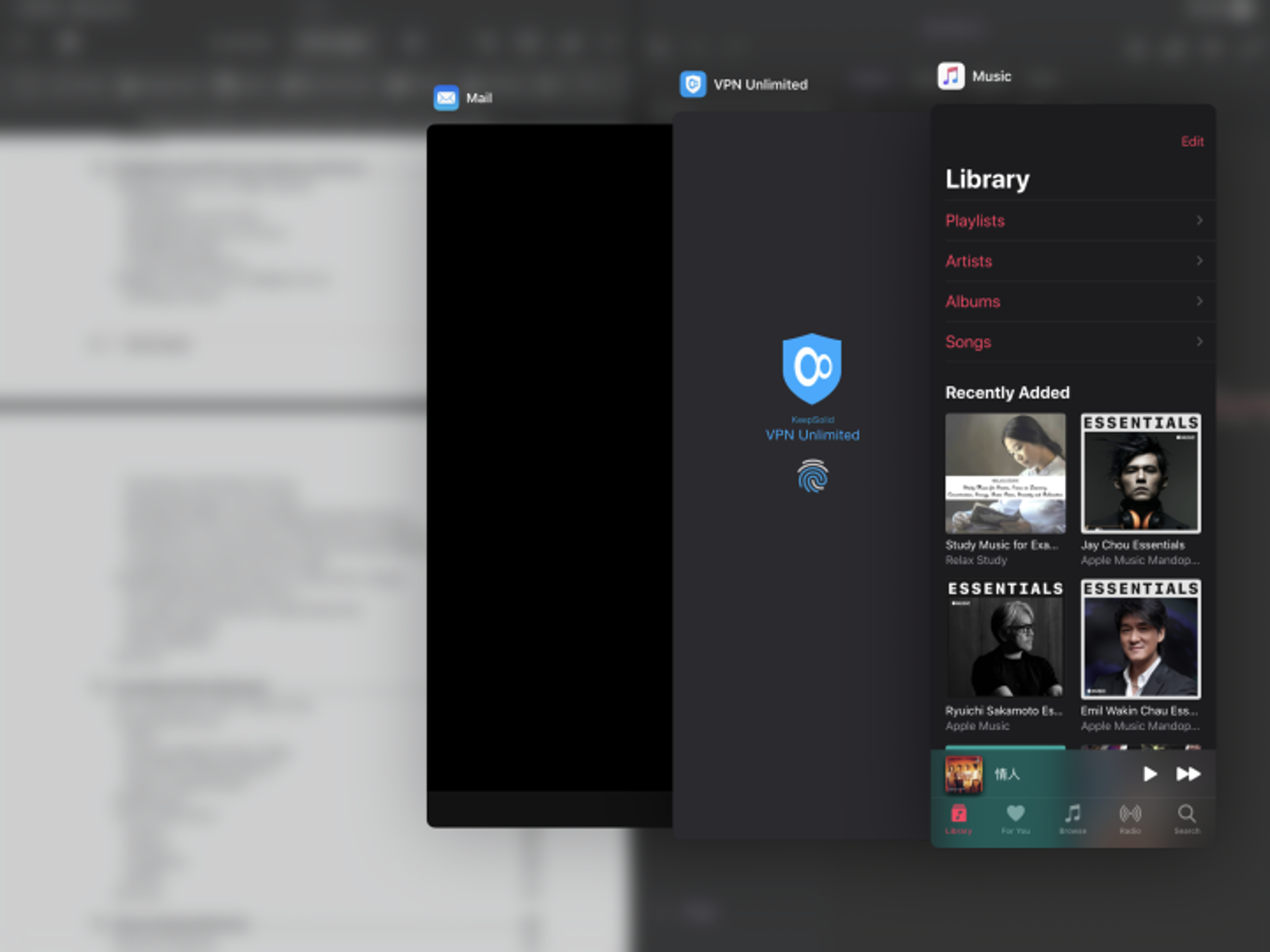Expand the Artists row chevron

(1199, 261)
